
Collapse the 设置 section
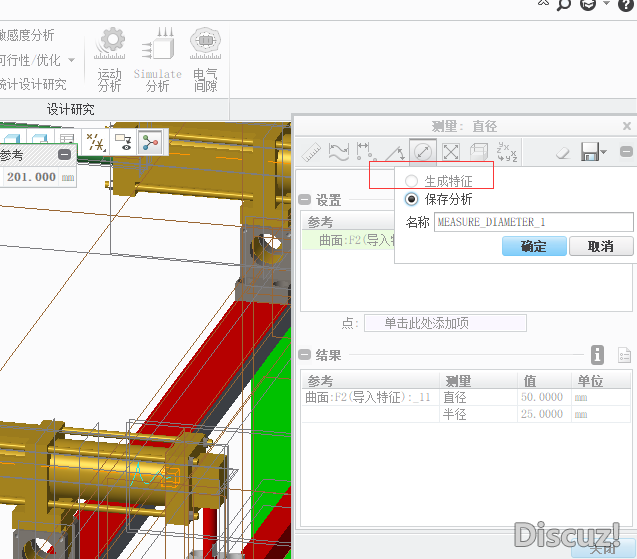(x=304, y=199)
